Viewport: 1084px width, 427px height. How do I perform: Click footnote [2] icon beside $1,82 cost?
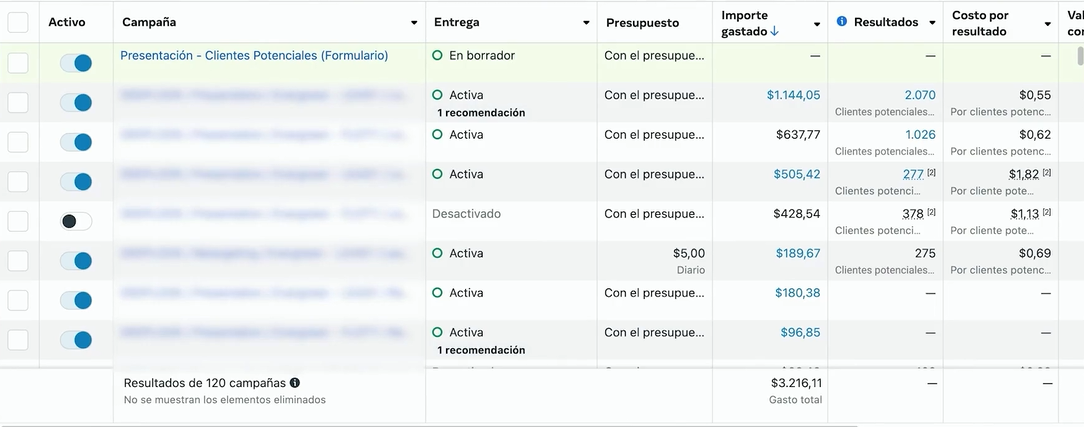[x=1047, y=173]
